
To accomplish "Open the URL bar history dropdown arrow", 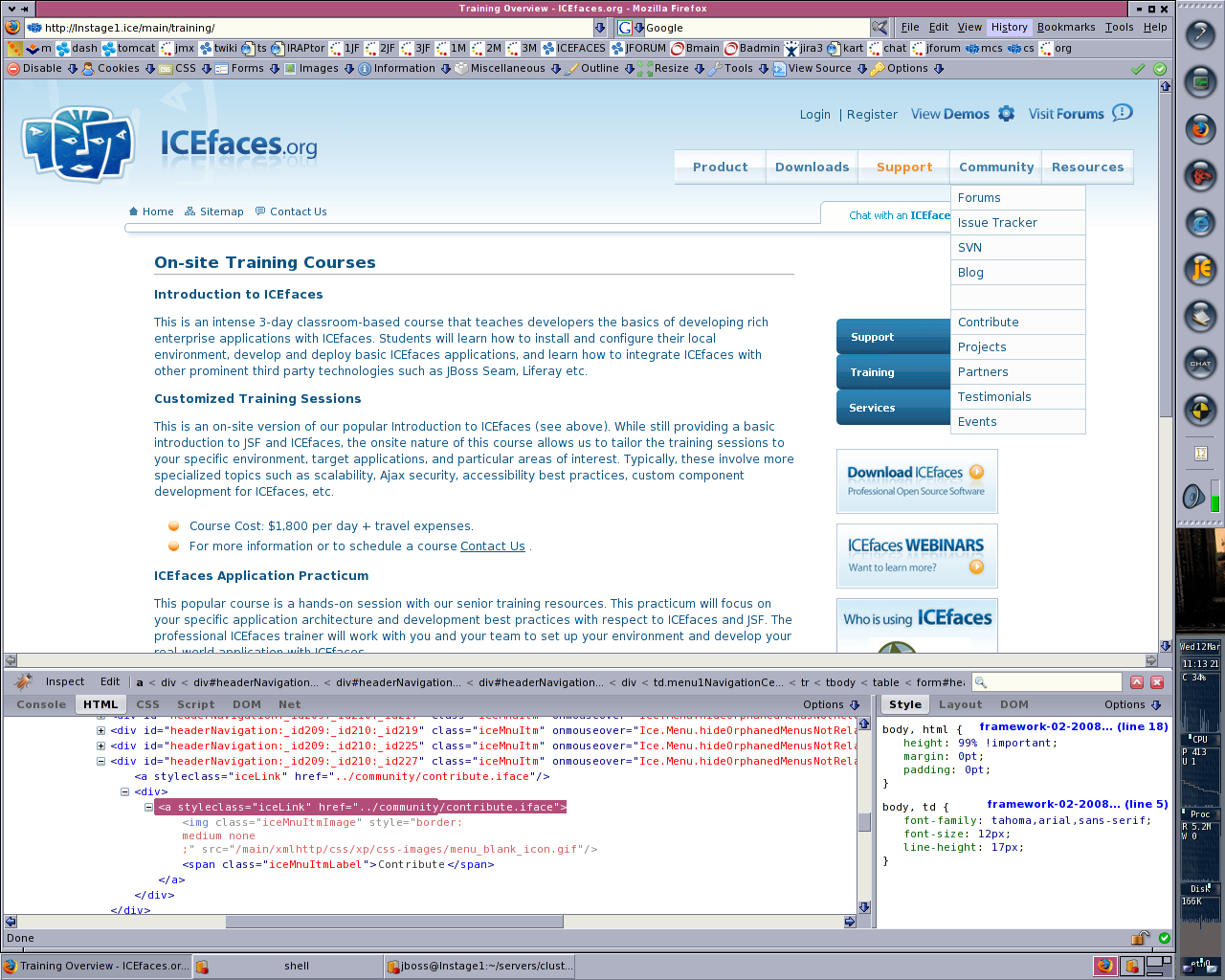I will [600, 28].
